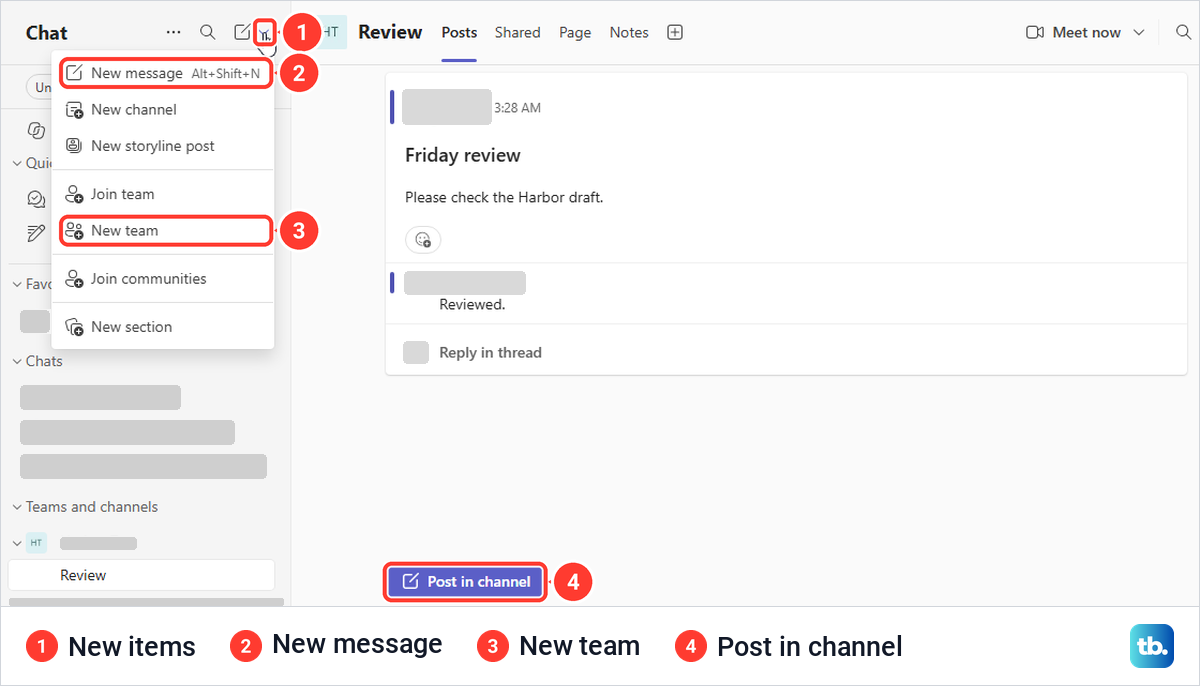This screenshot has width=1200, height=686.
Task: Click the chat bubble icon under Quick views
Action: (x=36, y=199)
